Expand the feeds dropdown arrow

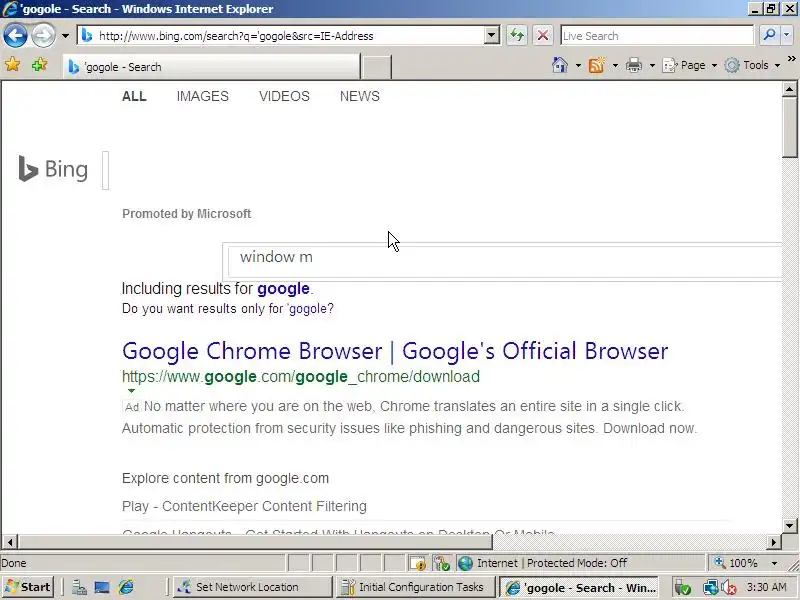[x=615, y=65]
